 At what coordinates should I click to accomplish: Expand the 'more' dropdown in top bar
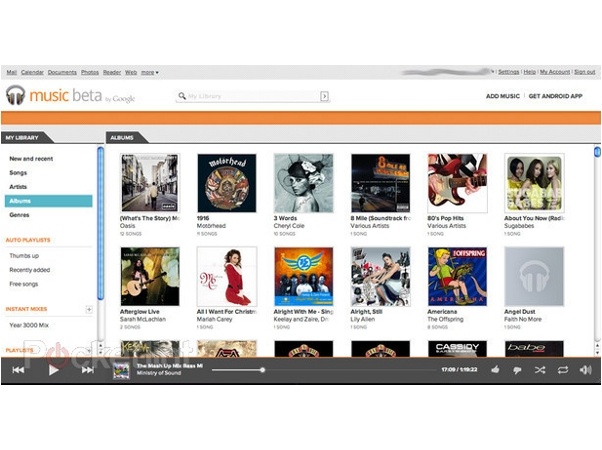click(x=149, y=72)
